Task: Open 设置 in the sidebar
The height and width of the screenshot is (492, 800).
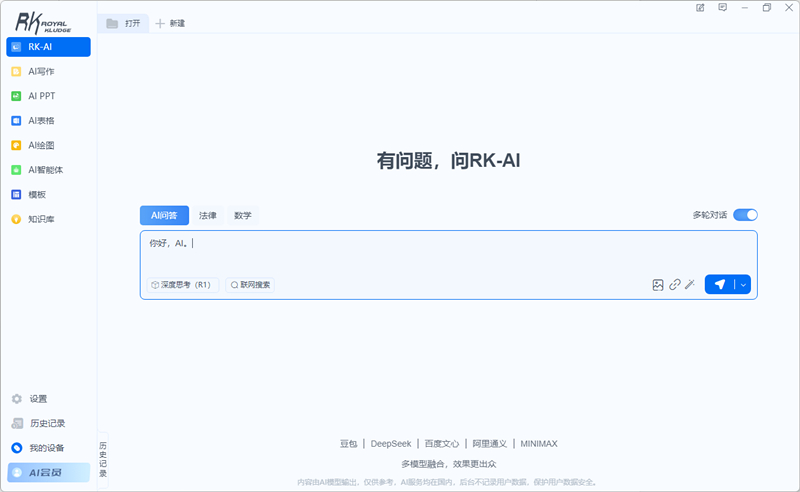Action: [x=38, y=399]
